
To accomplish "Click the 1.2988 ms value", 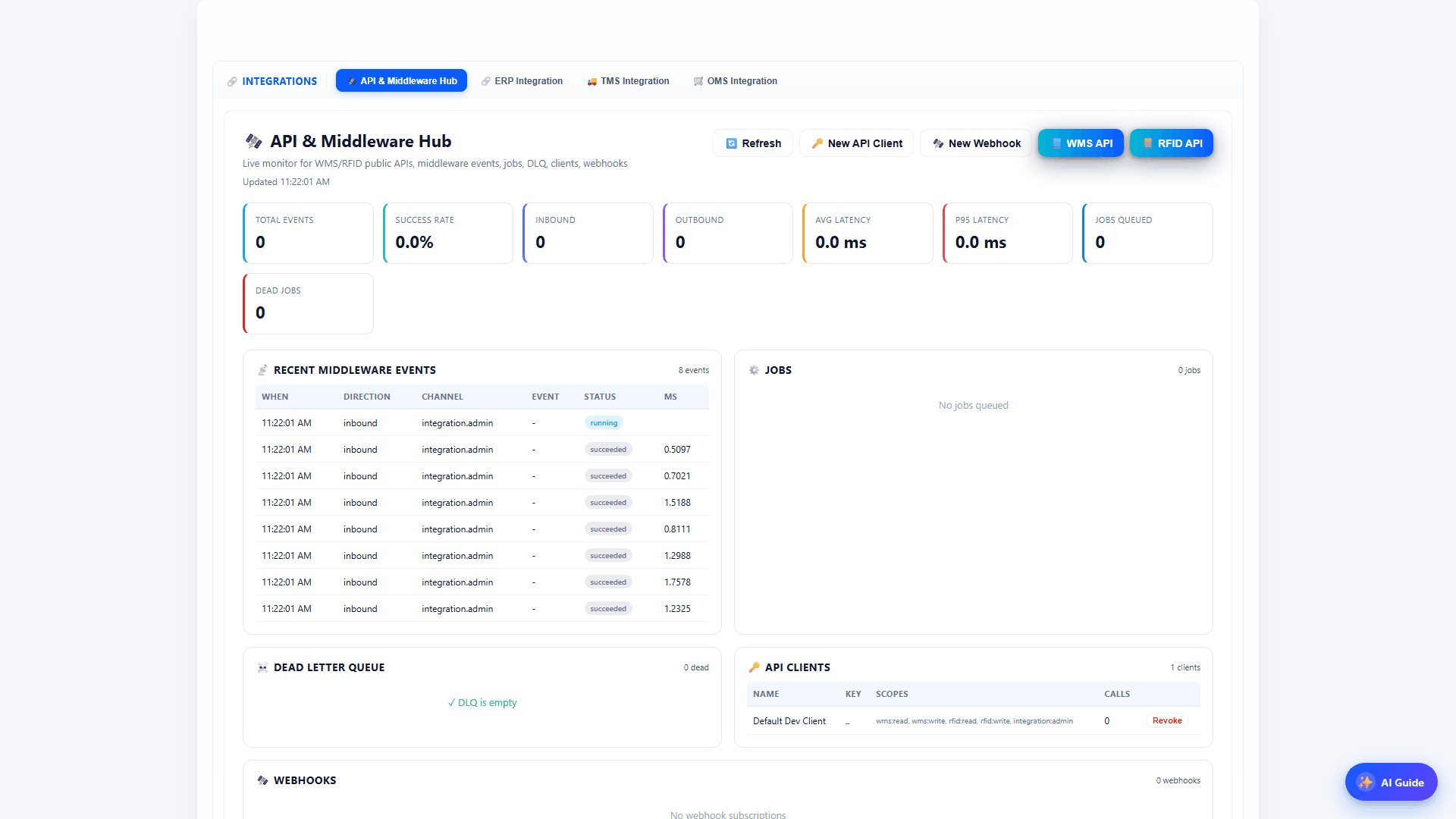I will click(x=677, y=556).
